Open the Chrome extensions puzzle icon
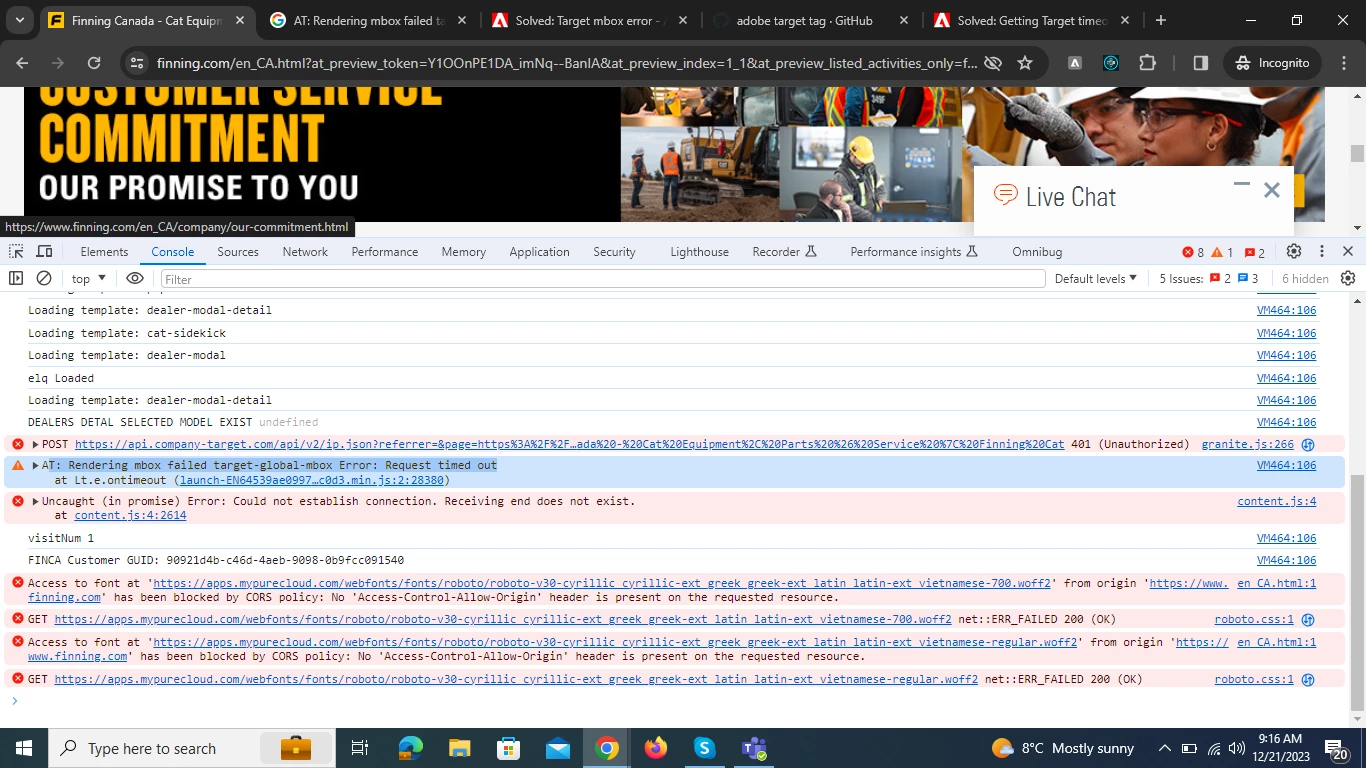 click(x=1147, y=63)
